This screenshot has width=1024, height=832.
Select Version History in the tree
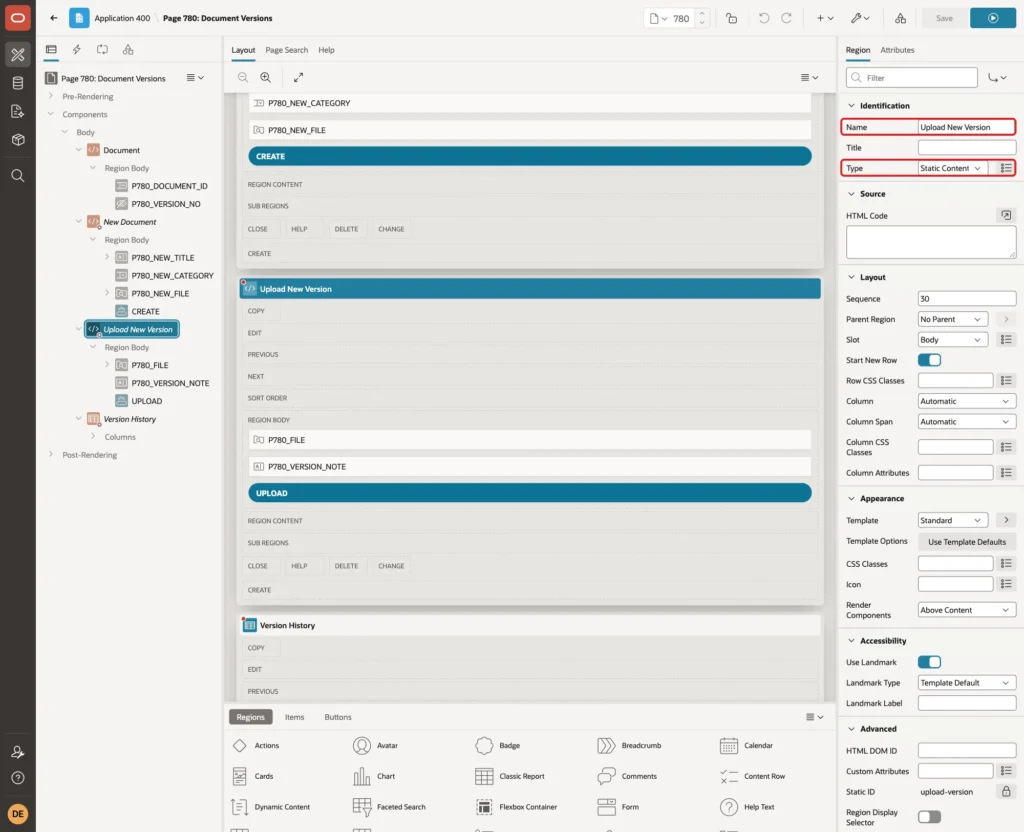click(129, 419)
